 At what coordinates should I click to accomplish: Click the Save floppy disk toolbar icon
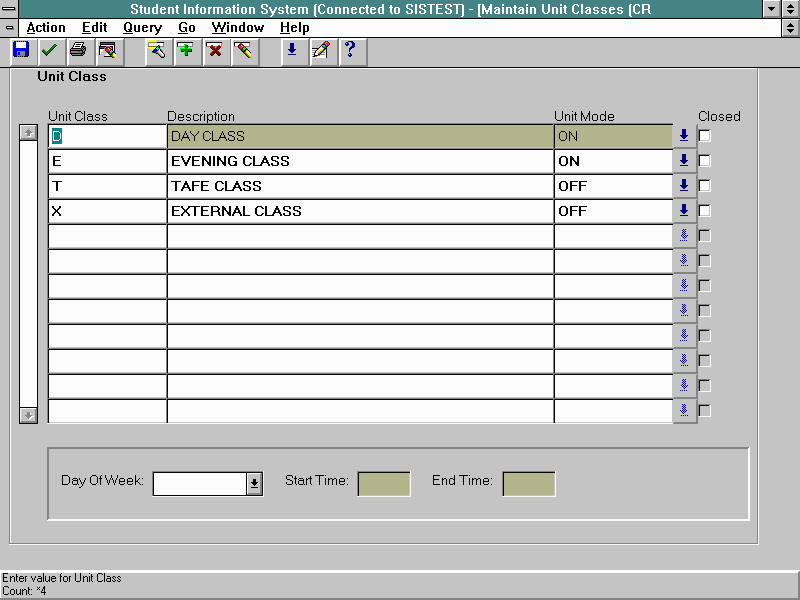[x=20, y=51]
